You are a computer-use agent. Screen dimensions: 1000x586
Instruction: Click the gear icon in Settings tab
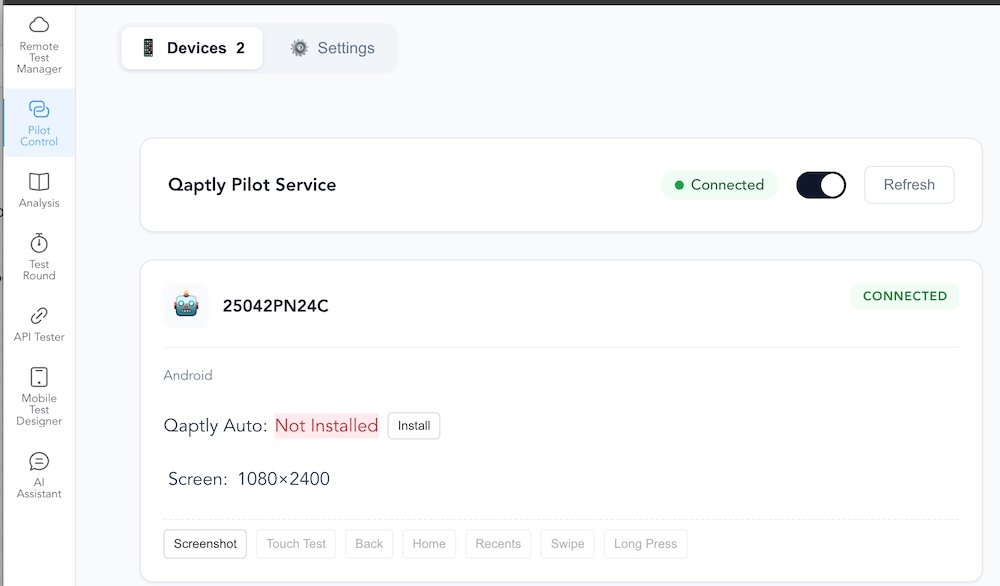(x=299, y=48)
